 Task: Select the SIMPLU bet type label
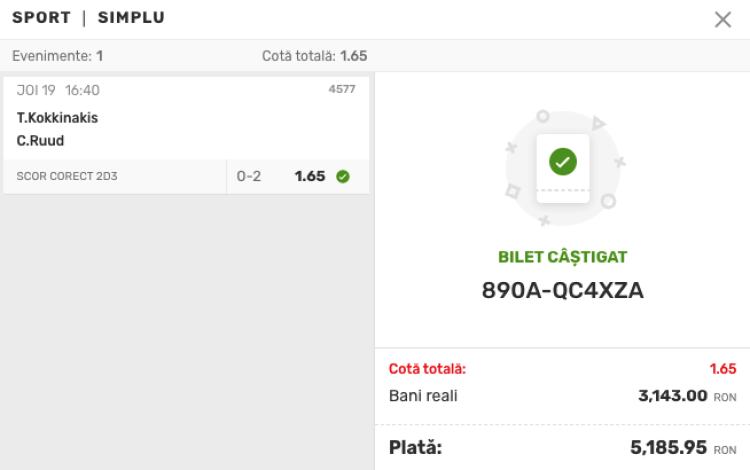[x=131, y=18]
